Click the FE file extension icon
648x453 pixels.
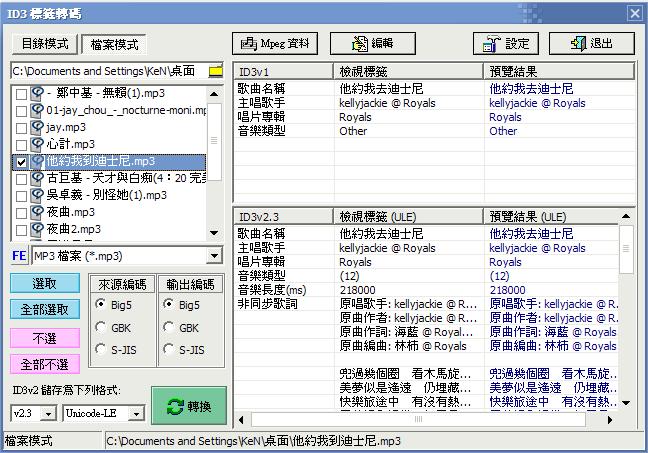tap(19, 256)
